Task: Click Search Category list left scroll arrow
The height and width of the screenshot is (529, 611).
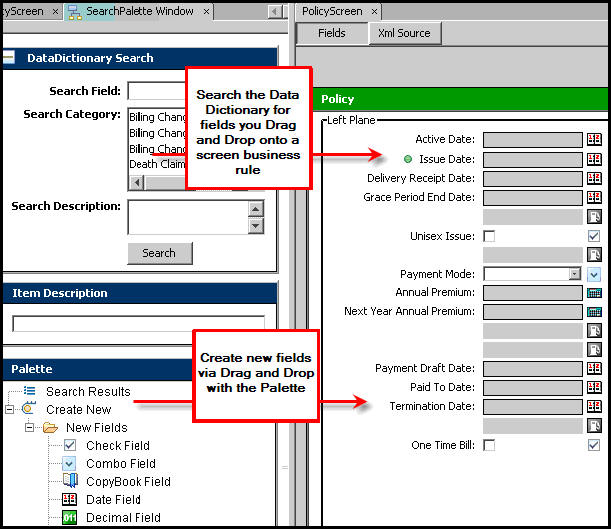Action: point(137,182)
